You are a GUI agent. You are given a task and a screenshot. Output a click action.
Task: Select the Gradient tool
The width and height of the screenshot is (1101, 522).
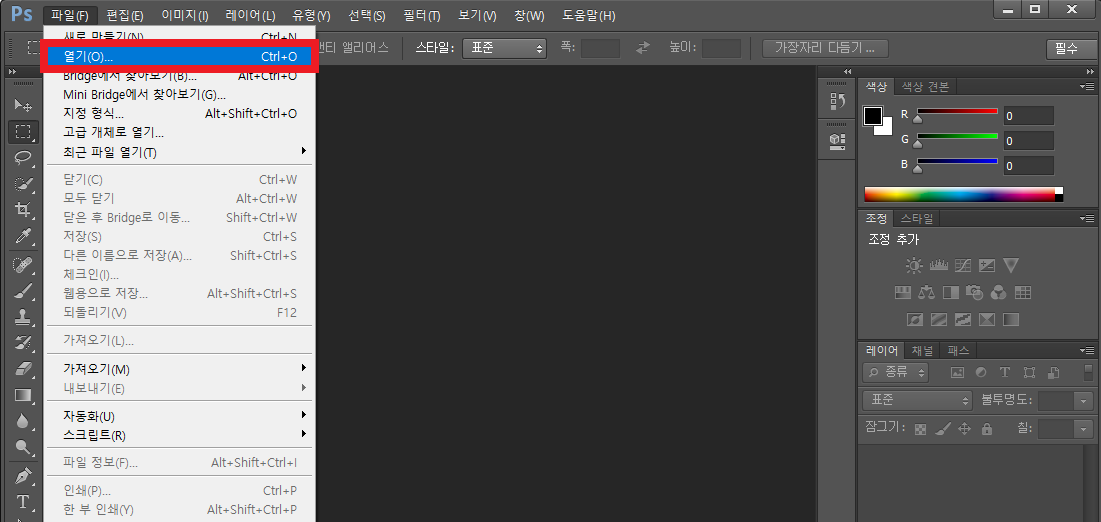[x=23, y=395]
